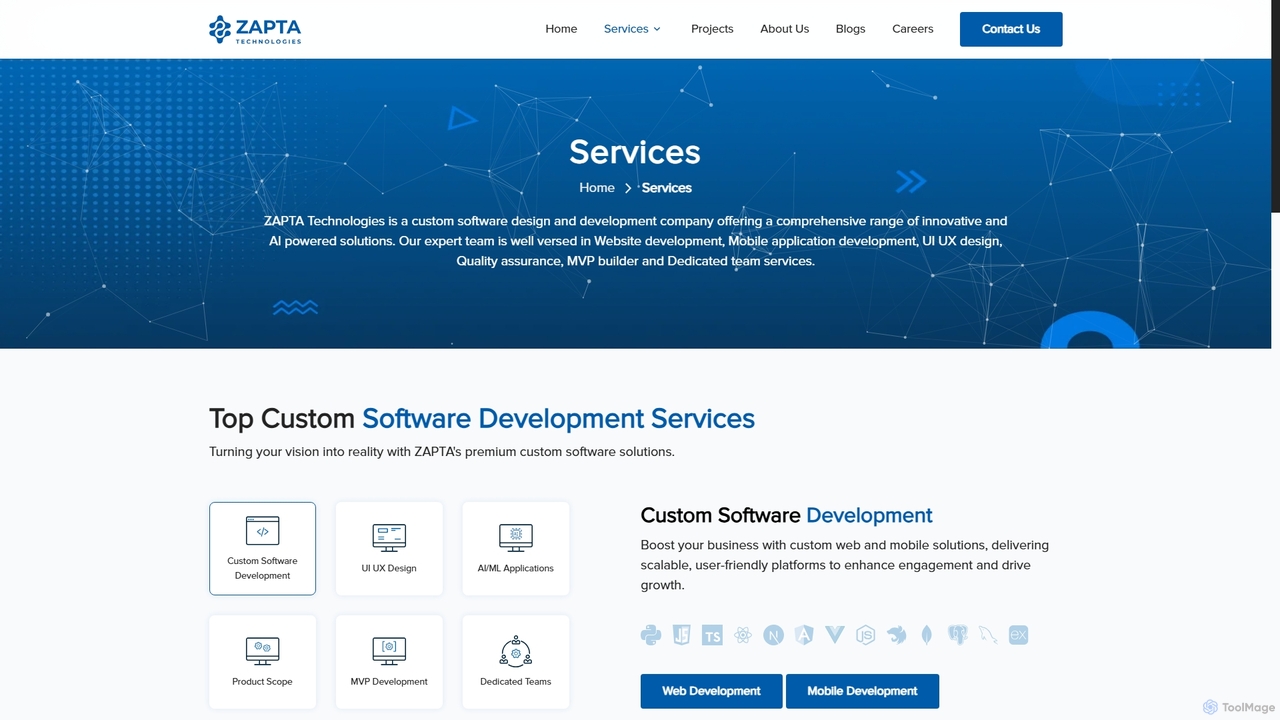Select the AI/ML Applications card
Image resolution: width=1280 pixels, height=720 pixels.
coord(515,548)
